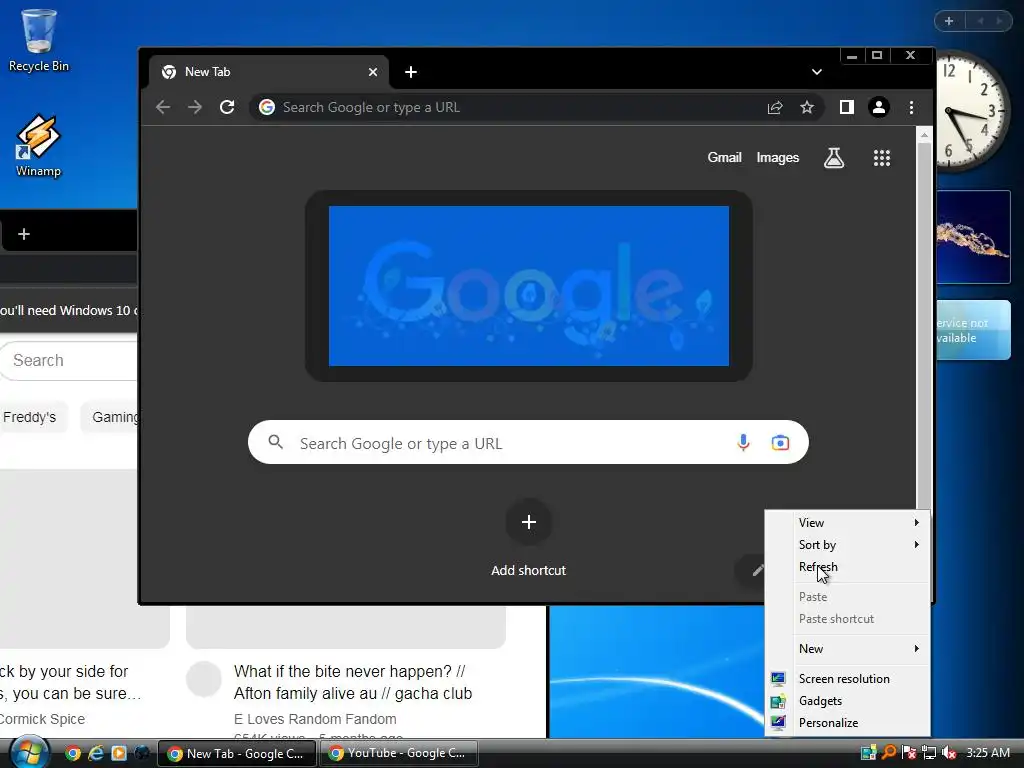Open the Google apps grid

pyautogui.click(x=882, y=157)
